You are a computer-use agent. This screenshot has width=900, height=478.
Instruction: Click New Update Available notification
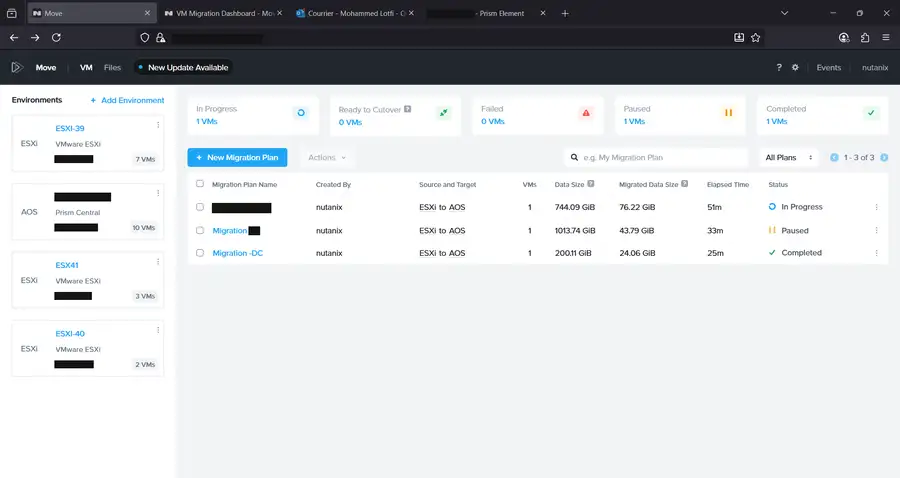tap(183, 67)
